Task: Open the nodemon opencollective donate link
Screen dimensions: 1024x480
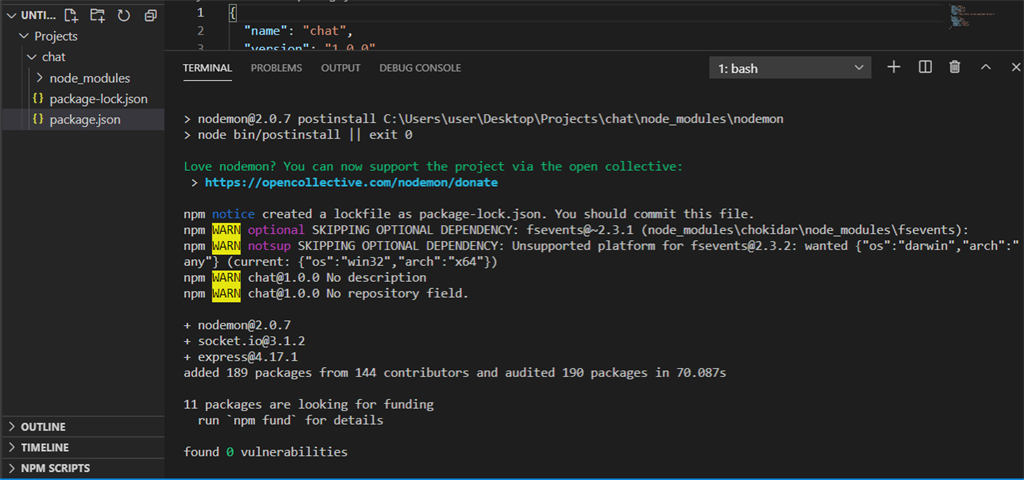Action: click(351, 183)
